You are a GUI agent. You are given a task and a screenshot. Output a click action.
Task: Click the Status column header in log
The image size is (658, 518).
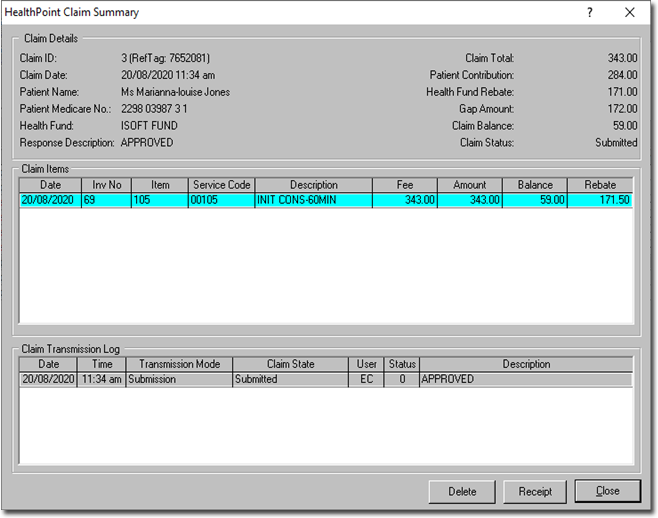402,364
